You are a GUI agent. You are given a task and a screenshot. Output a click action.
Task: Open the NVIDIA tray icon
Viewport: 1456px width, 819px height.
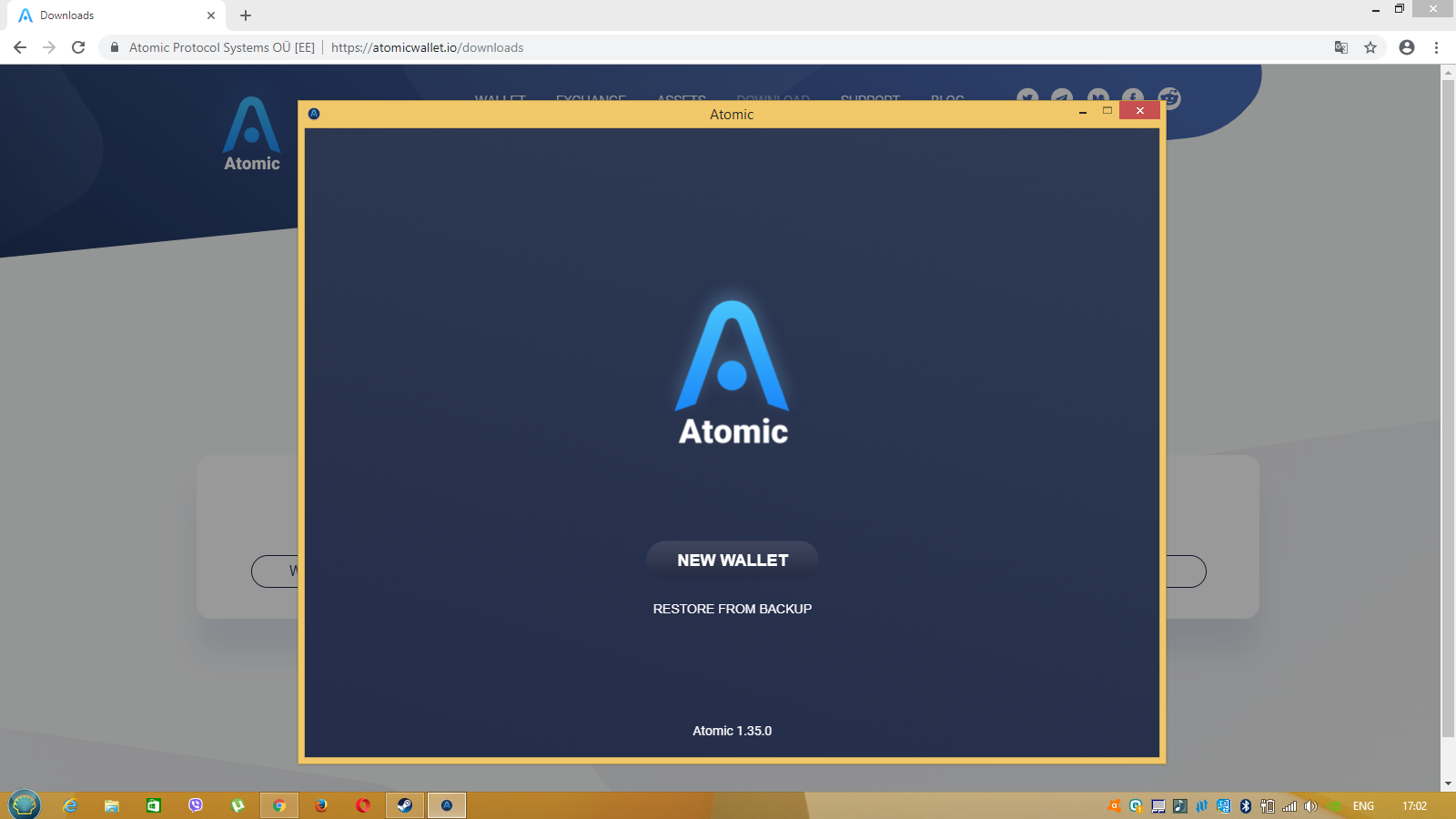[x=1334, y=805]
